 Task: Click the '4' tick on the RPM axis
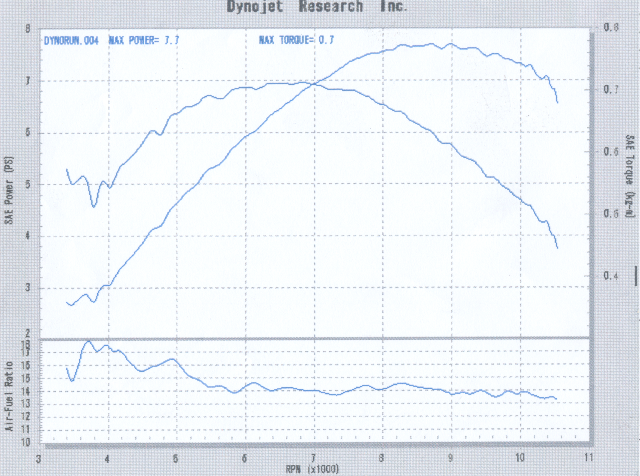click(x=107, y=459)
